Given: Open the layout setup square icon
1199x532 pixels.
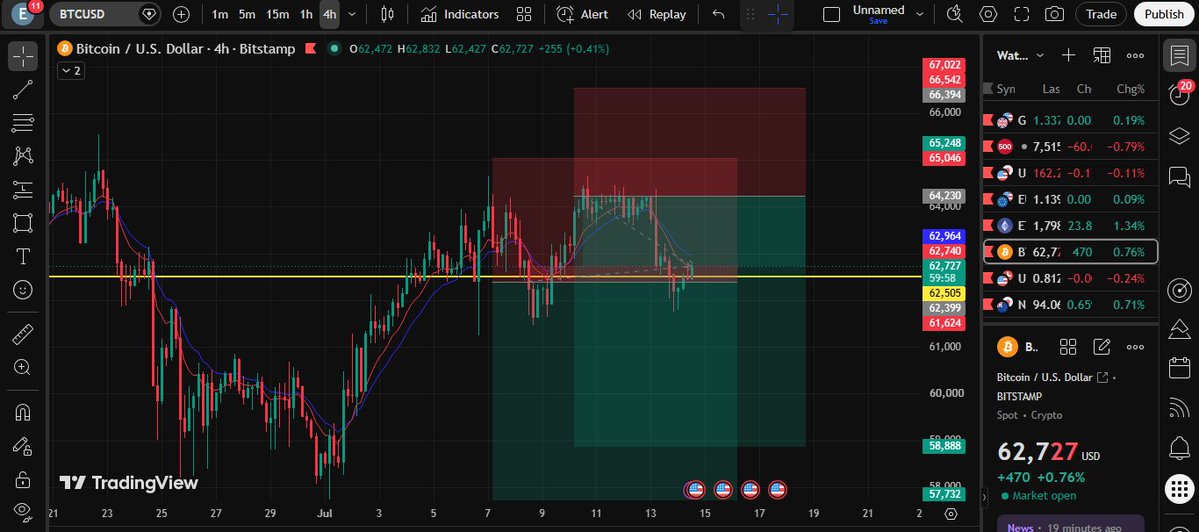Looking at the screenshot, I should pyautogui.click(x=831, y=14).
